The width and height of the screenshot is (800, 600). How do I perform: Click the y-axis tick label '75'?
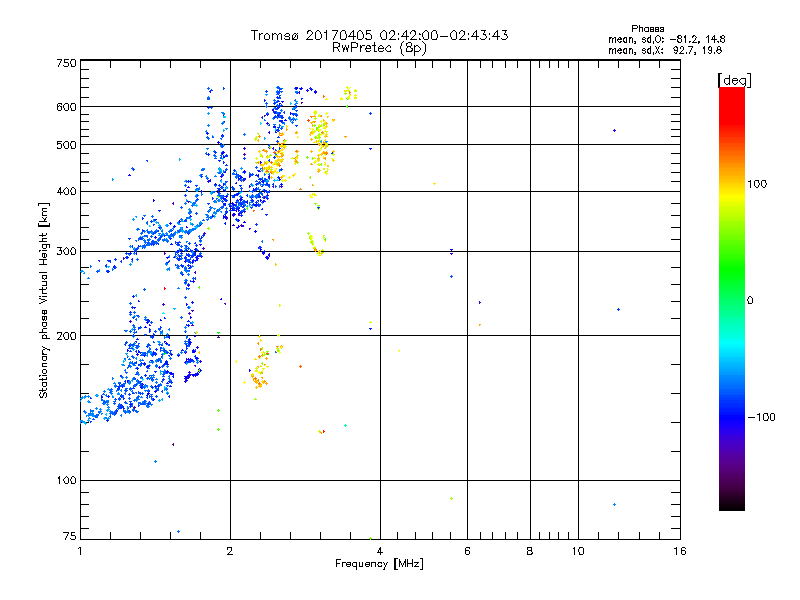click(70, 536)
